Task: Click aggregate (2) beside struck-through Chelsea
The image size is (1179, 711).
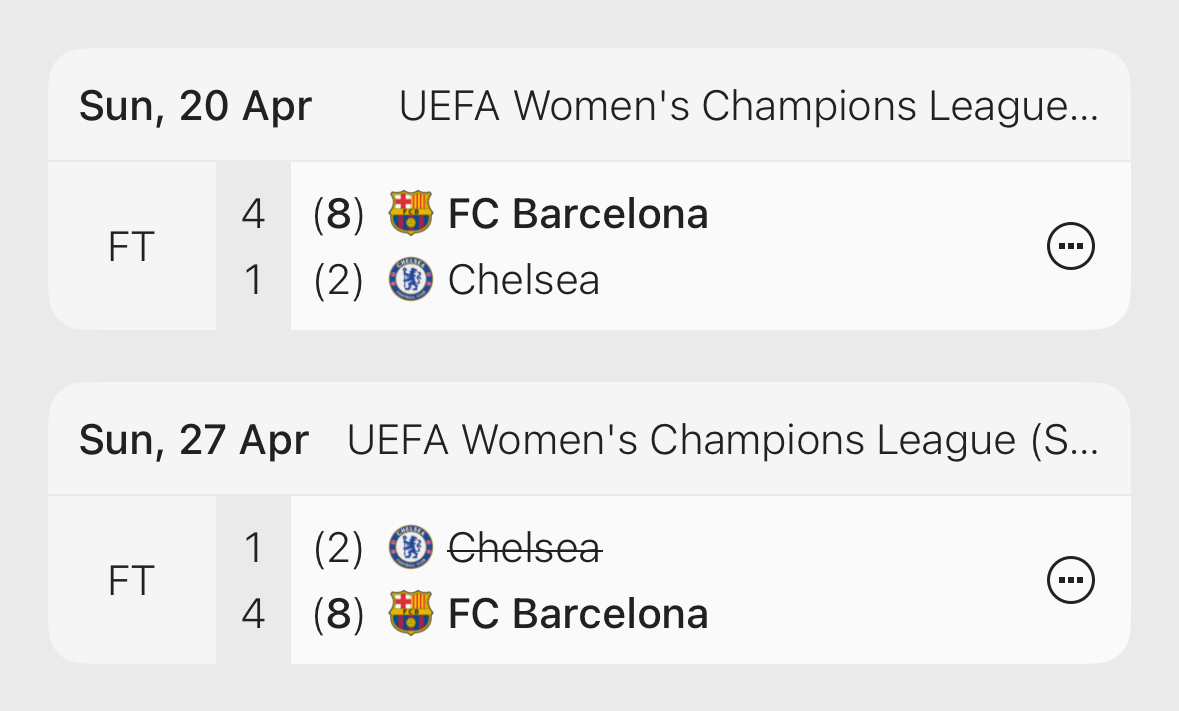Action: [338, 548]
